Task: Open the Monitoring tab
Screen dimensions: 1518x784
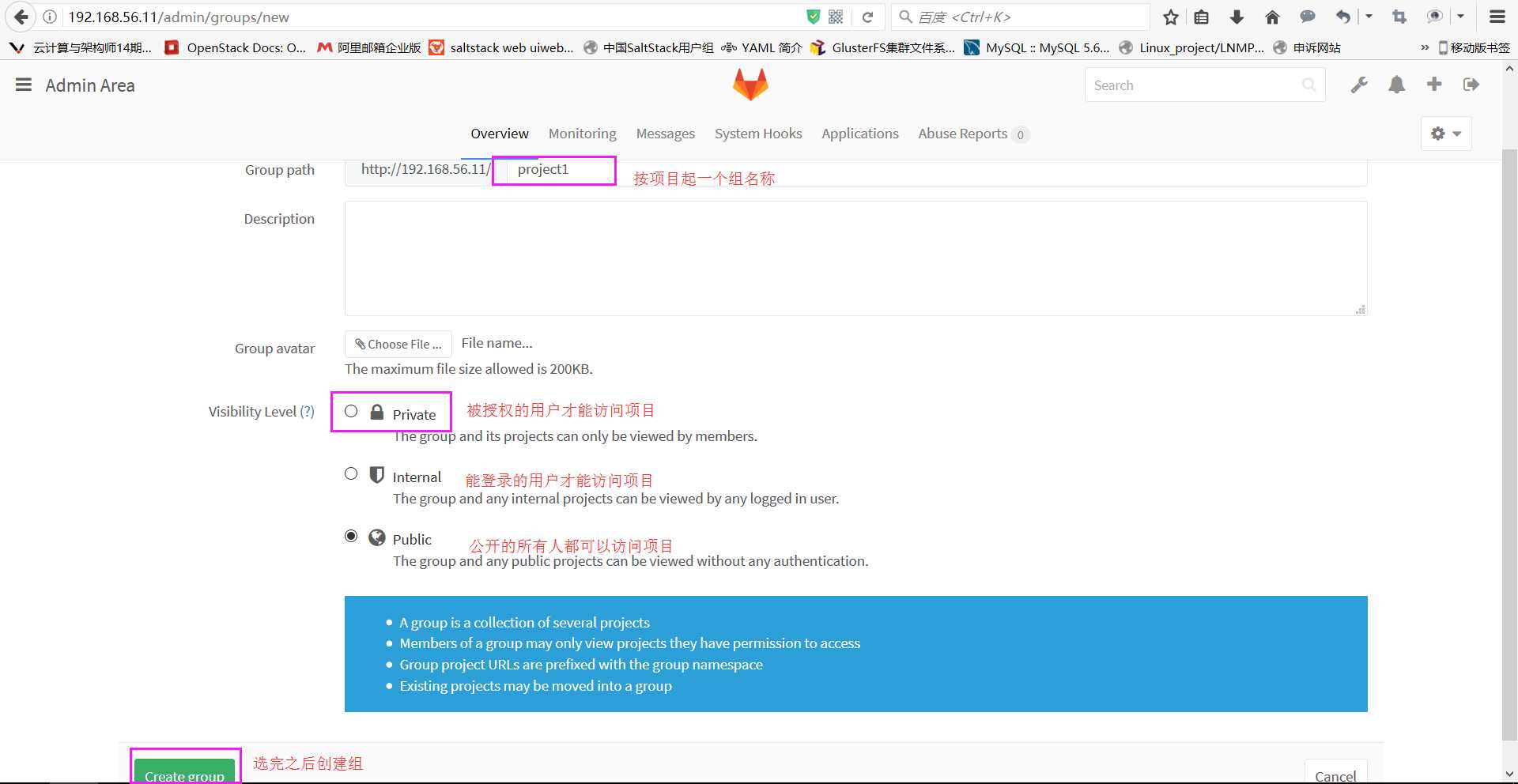Action: (x=583, y=134)
